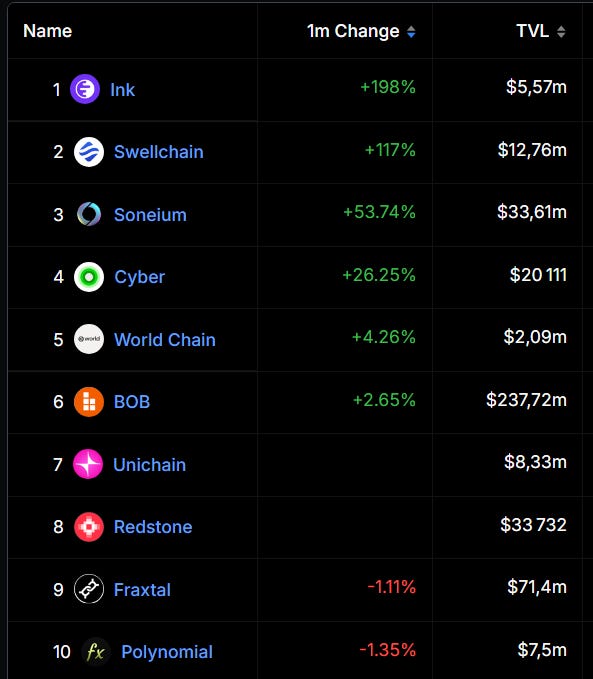This screenshot has height=679, width=593.
Task: Sort by the TVL column arrows
Action: (561, 32)
